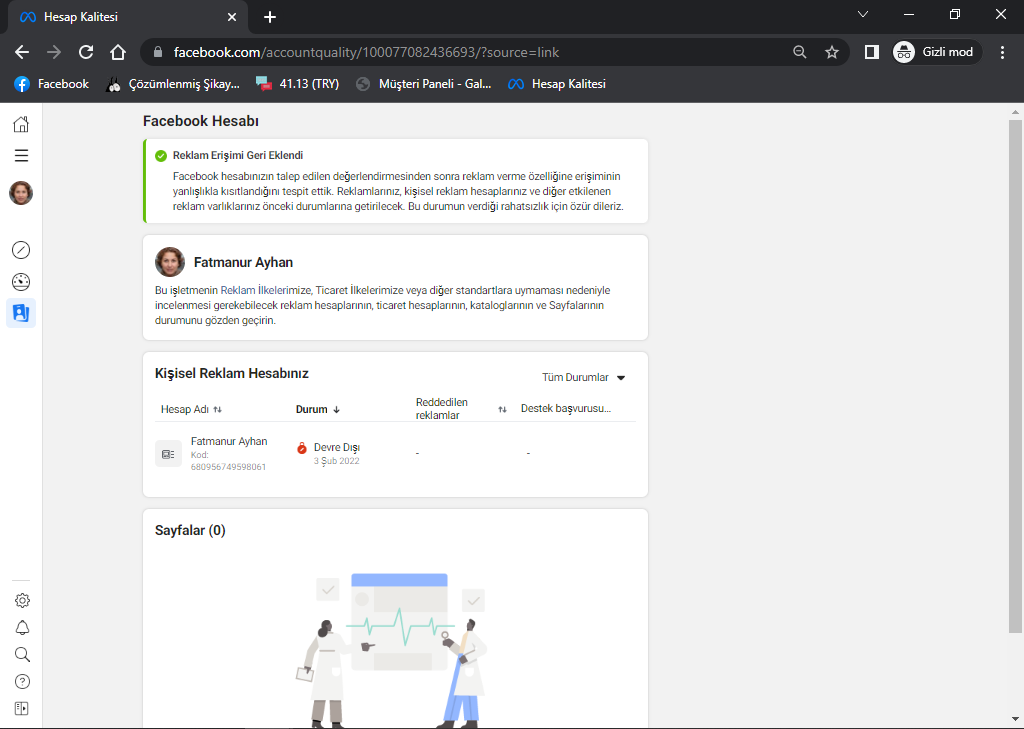This screenshot has height=729, width=1024.
Task: Open the hamburger menu in sidebar
Action: pos(21,155)
